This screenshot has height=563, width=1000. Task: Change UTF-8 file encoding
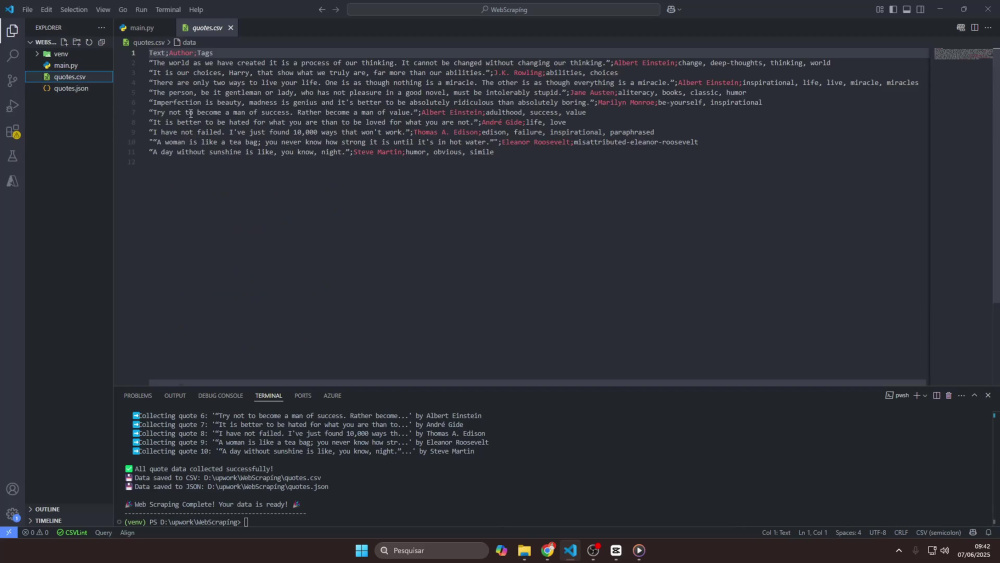pyautogui.click(x=878, y=532)
